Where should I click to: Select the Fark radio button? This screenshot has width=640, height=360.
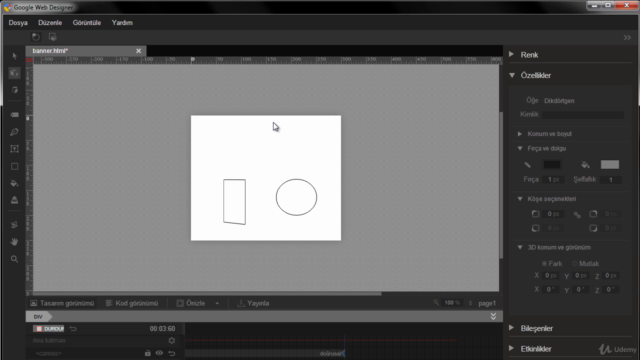coord(544,264)
